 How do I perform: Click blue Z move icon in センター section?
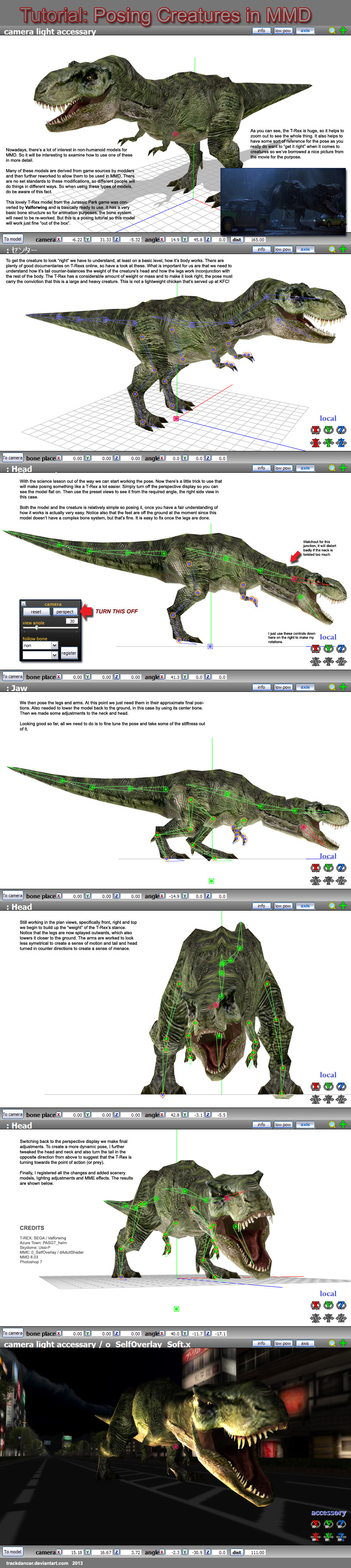pos(341,443)
